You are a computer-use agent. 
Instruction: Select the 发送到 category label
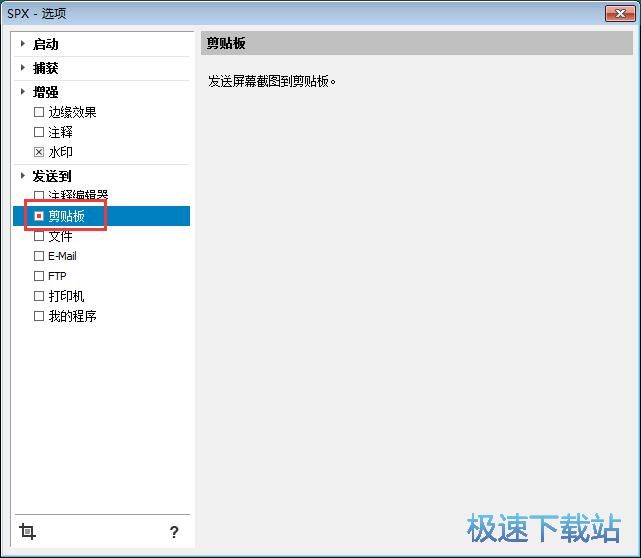[x=52, y=176]
